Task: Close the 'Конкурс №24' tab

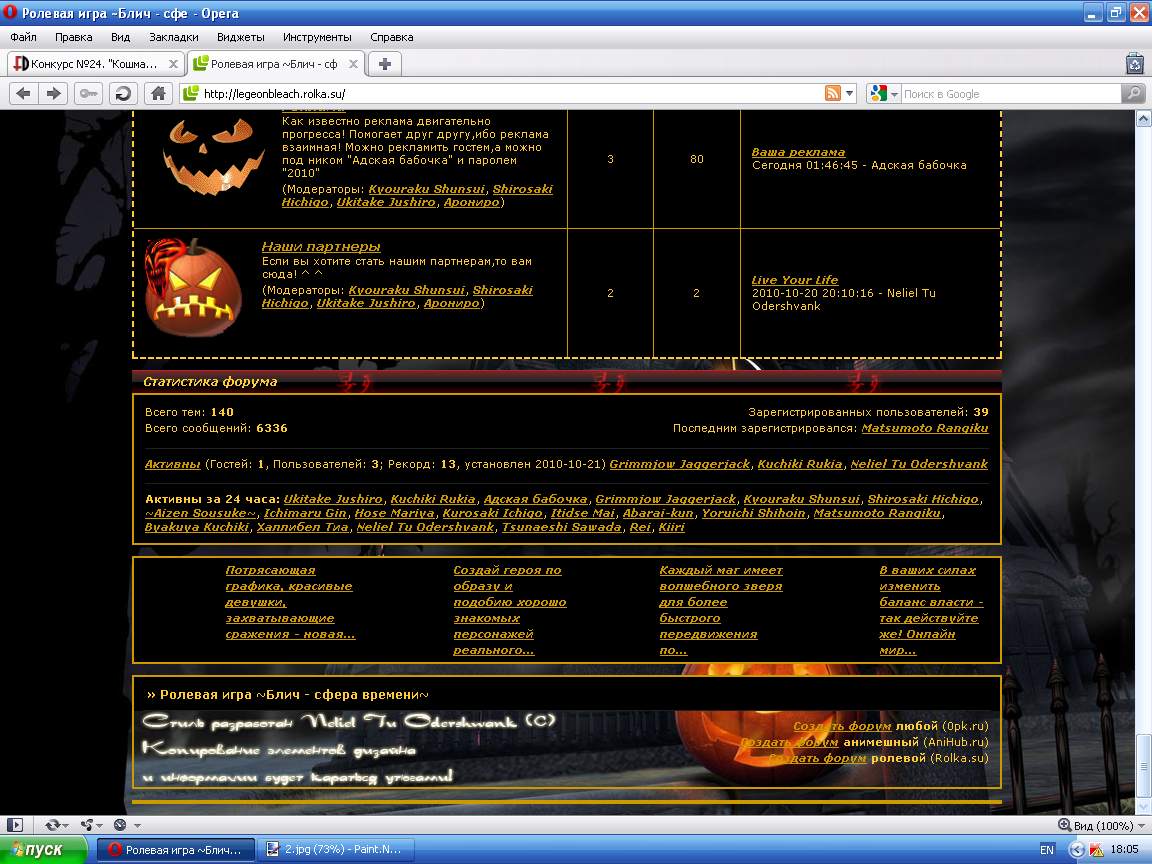Action: [173, 64]
